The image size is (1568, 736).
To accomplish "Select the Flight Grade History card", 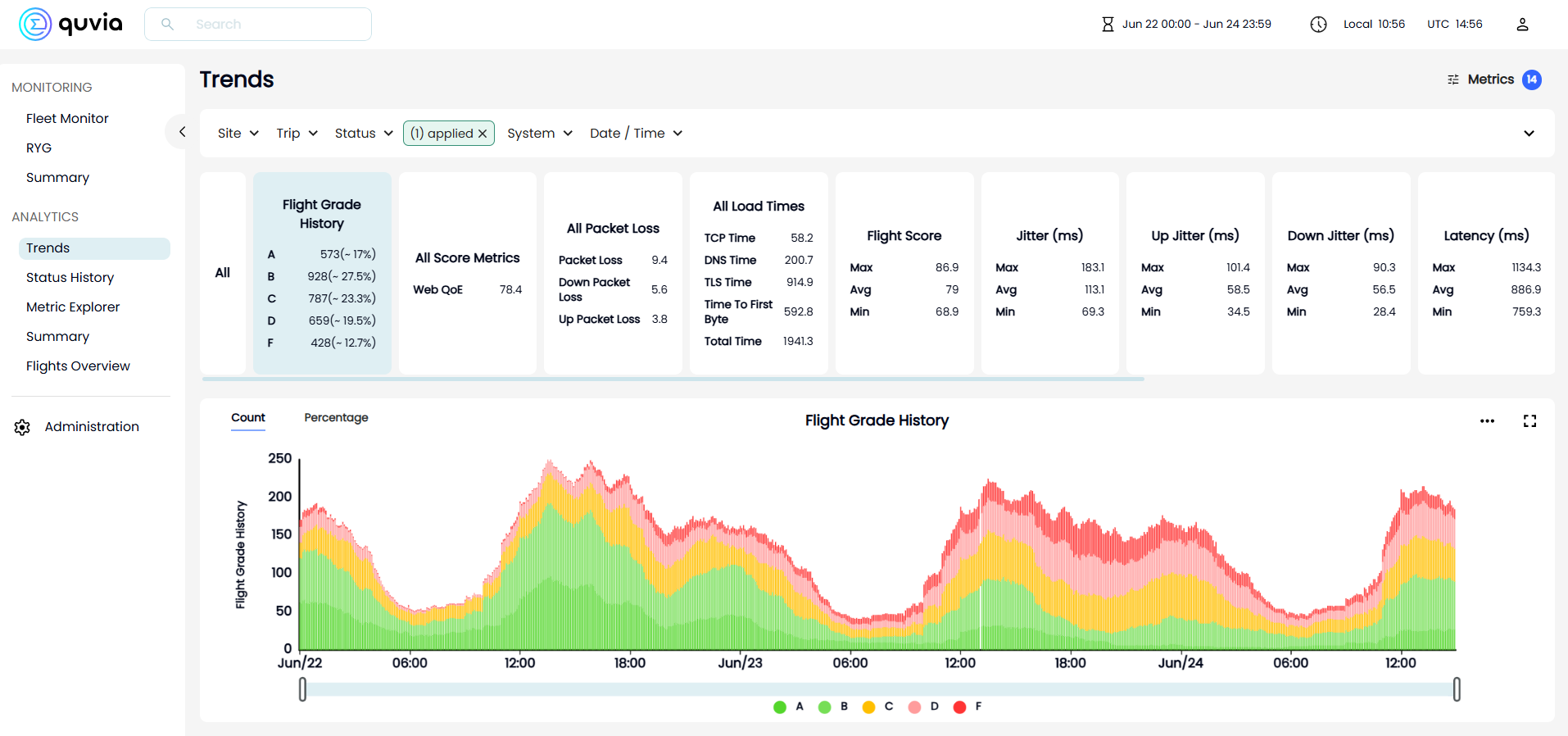I will click(322, 273).
